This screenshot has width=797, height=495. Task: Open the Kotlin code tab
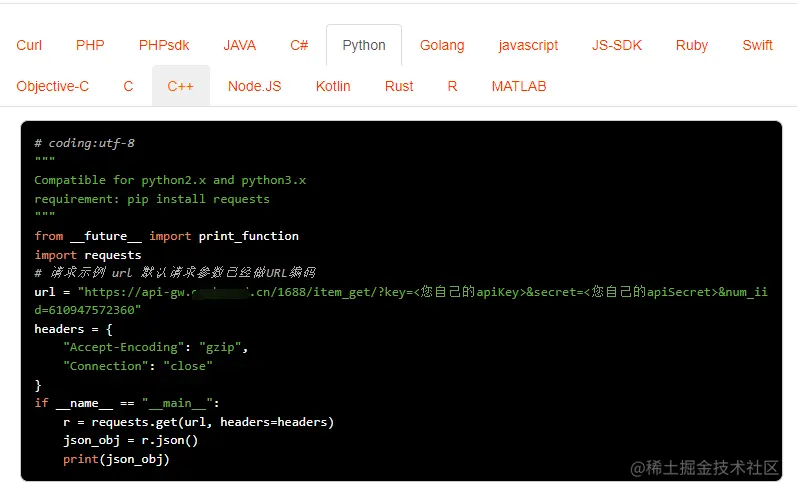pos(333,86)
